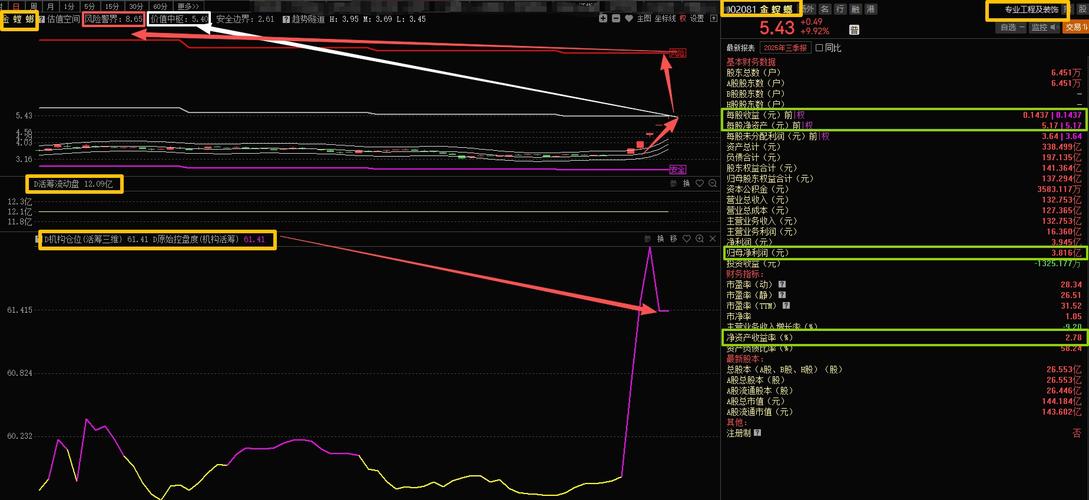The height and width of the screenshot is (500, 1089).
Task: Switch to monthly 月 period tab
Action: coord(50,6)
